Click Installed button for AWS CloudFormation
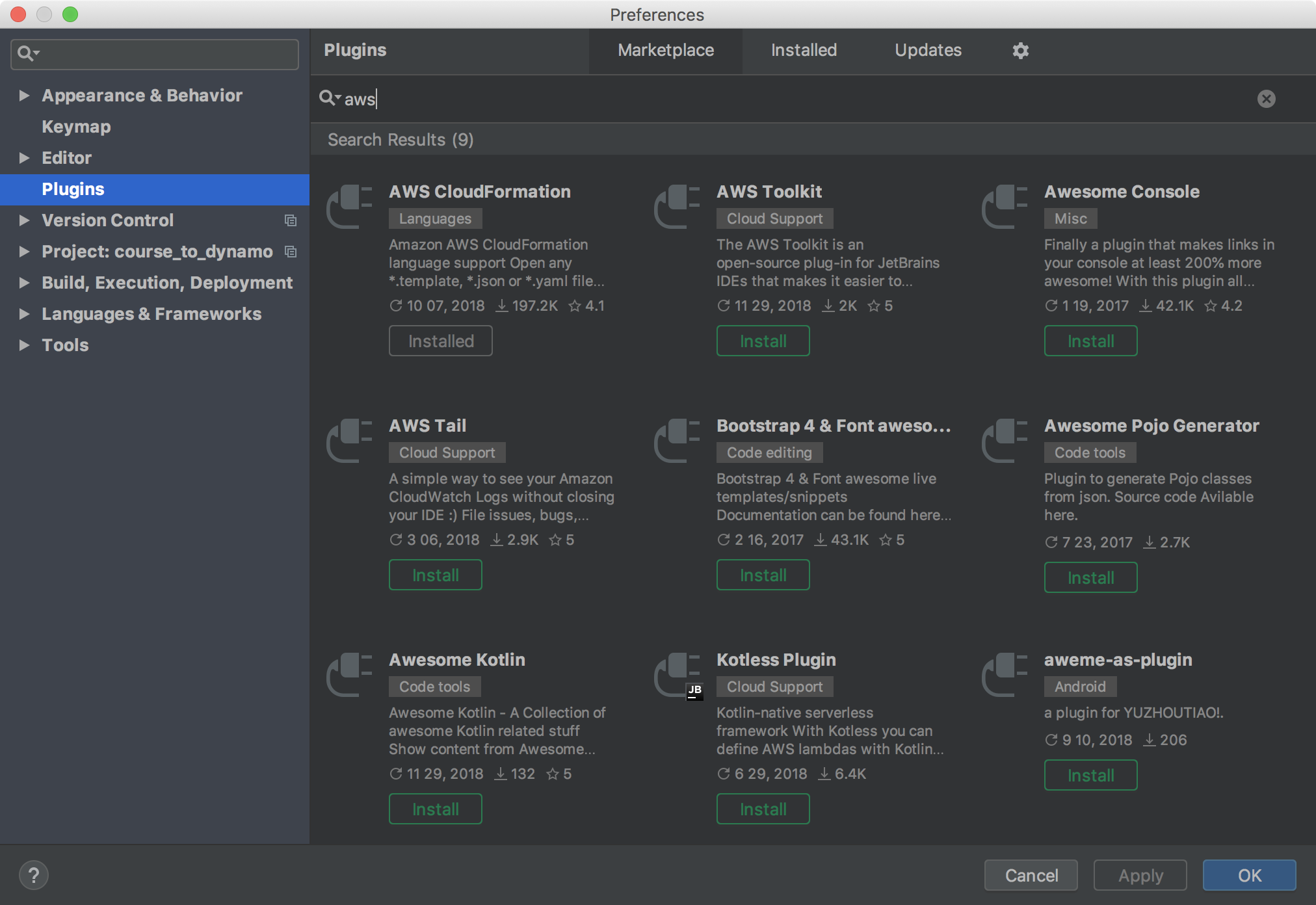 point(441,341)
